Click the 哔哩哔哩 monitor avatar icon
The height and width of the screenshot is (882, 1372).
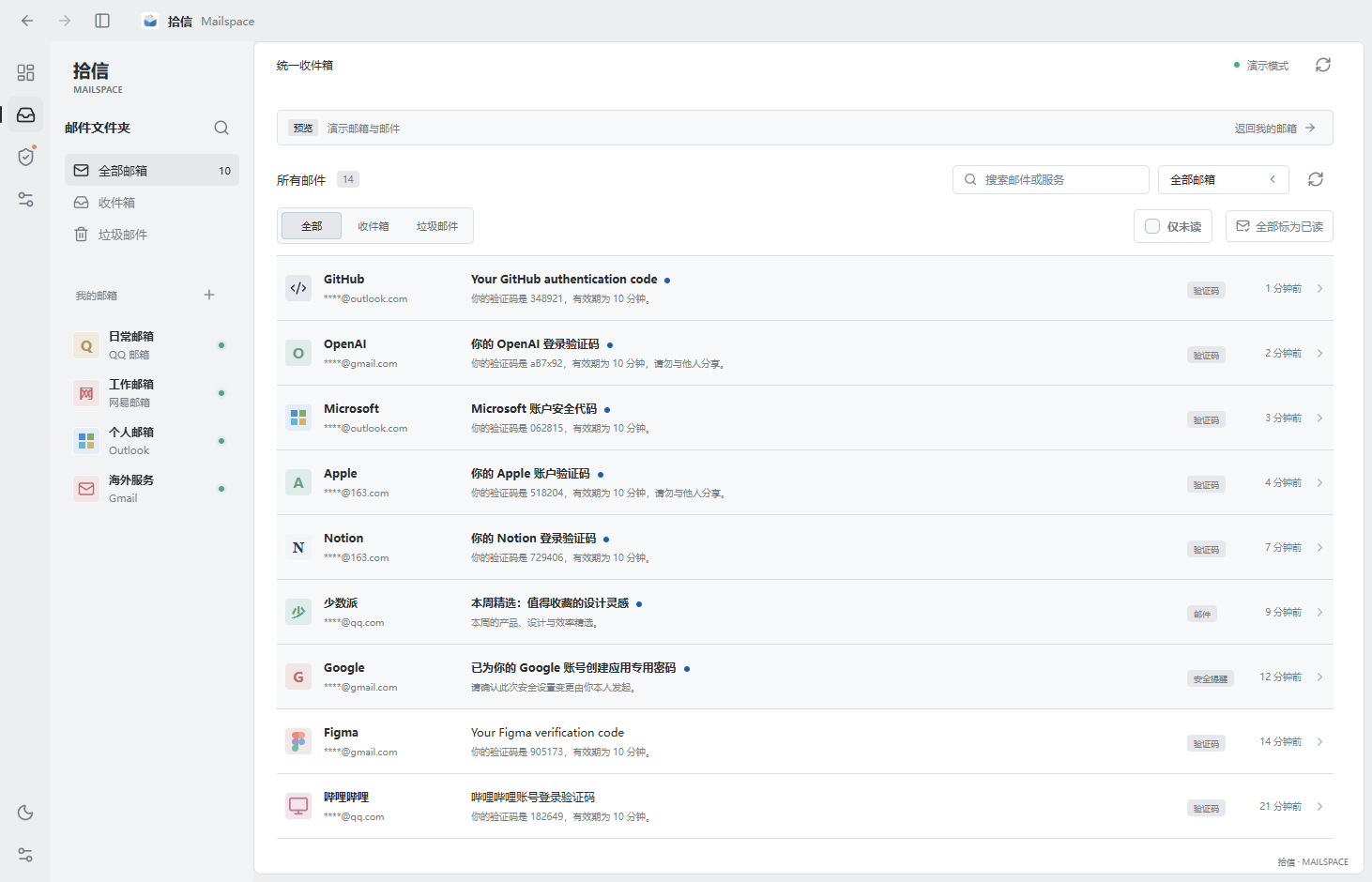pos(298,806)
